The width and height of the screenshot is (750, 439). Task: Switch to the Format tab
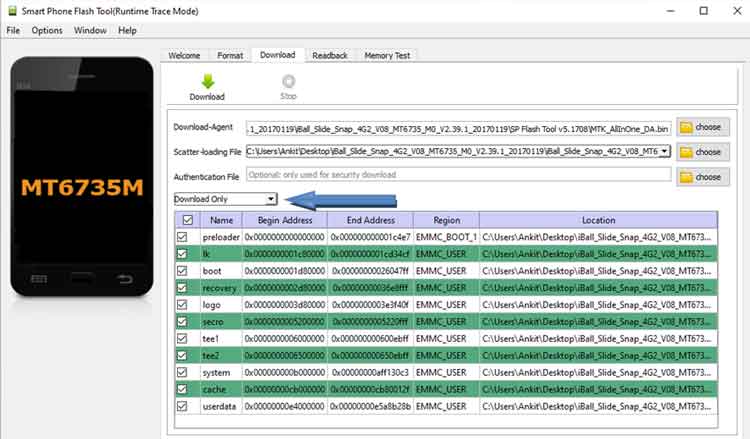pyautogui.click(x=230, y=55)
